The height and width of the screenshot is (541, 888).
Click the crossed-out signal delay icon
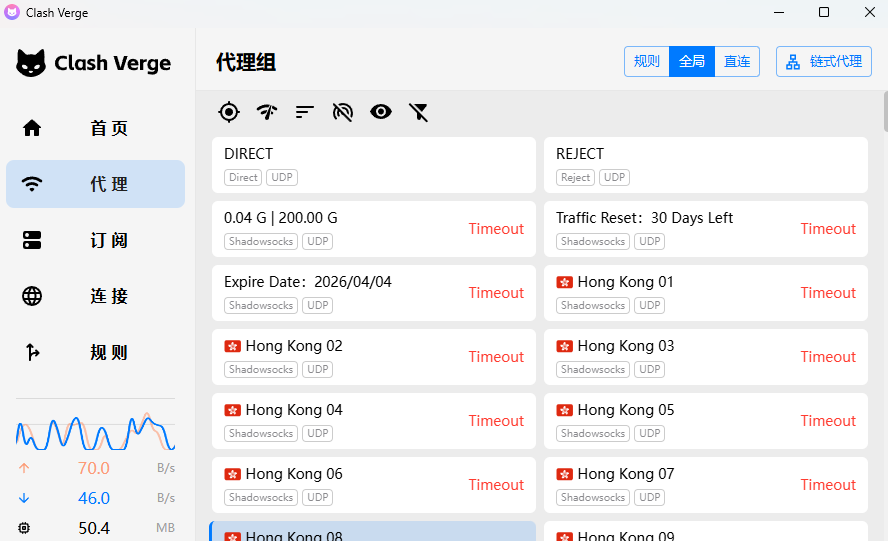point(343,112)
